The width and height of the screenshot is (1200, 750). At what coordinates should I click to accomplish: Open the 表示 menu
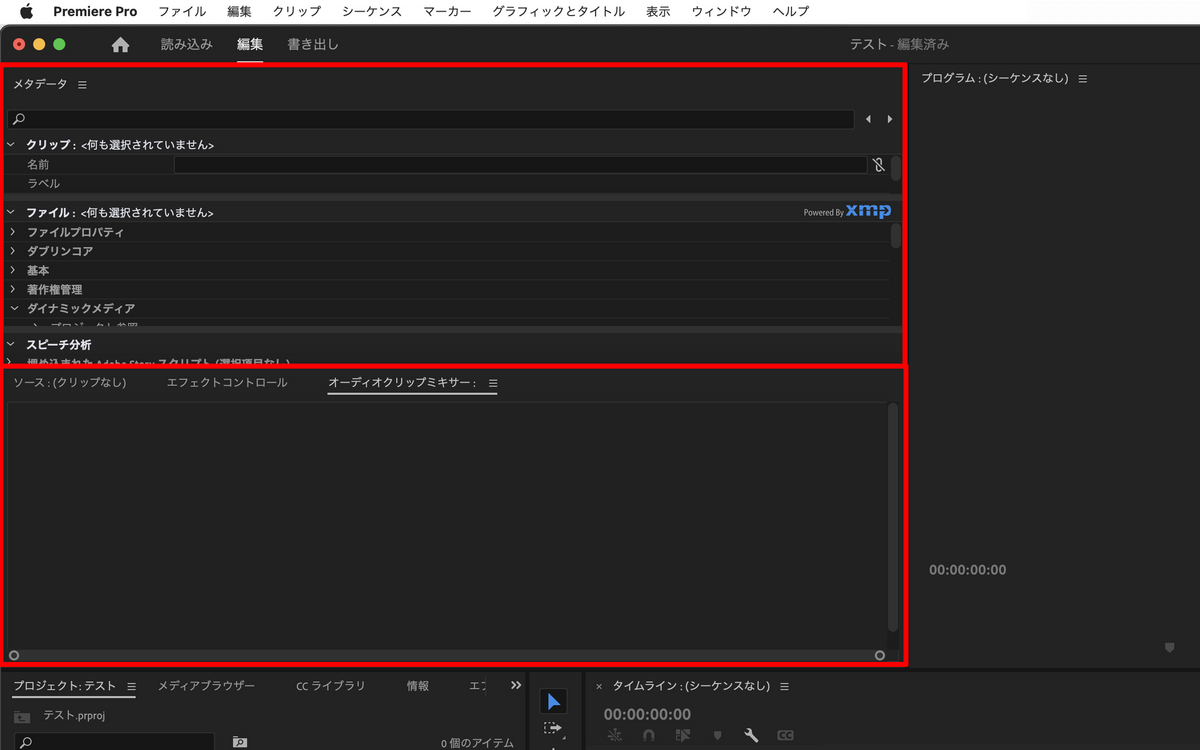point(658,12)
